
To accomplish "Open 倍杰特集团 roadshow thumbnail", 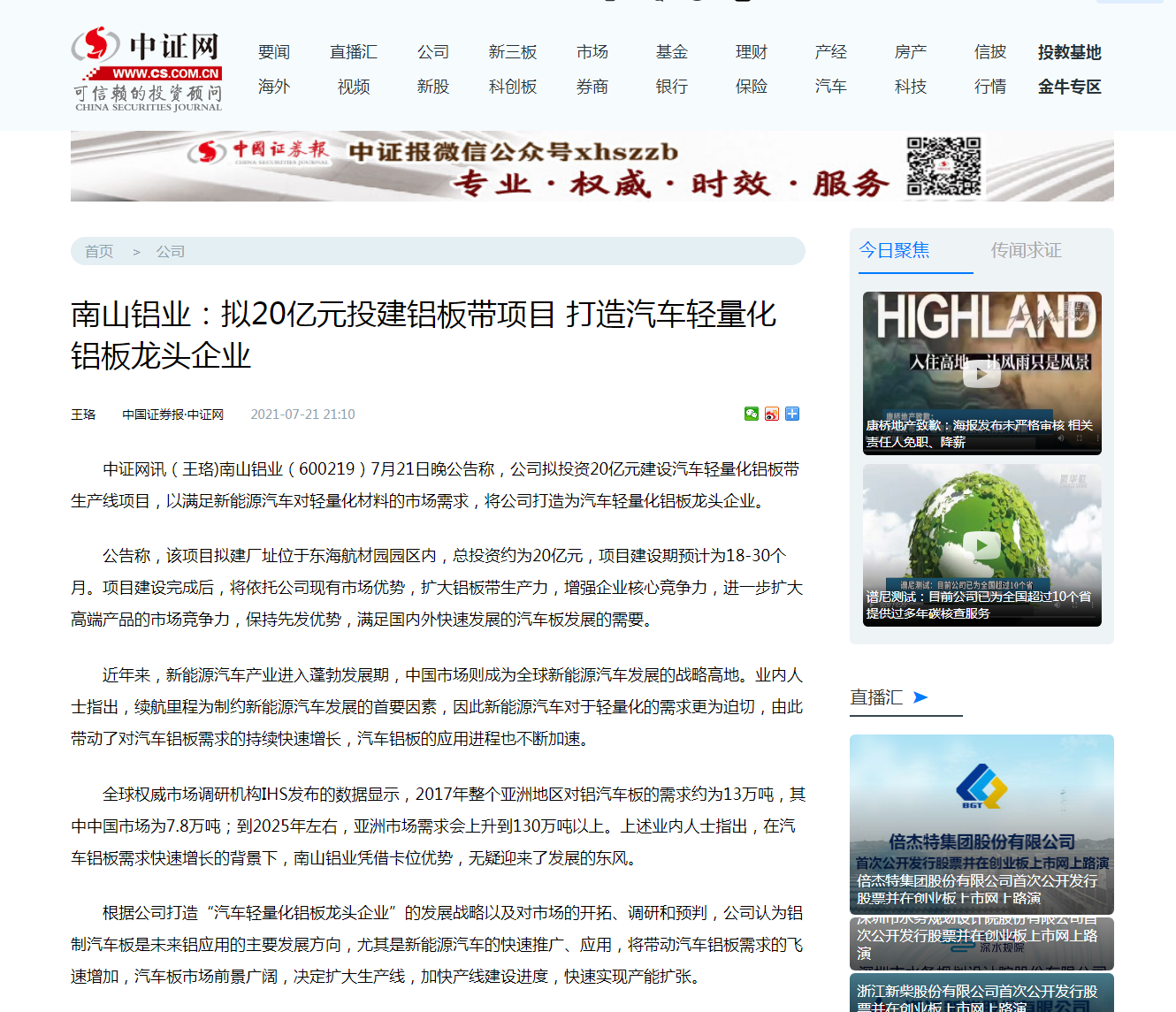I will tap(981, 823).
